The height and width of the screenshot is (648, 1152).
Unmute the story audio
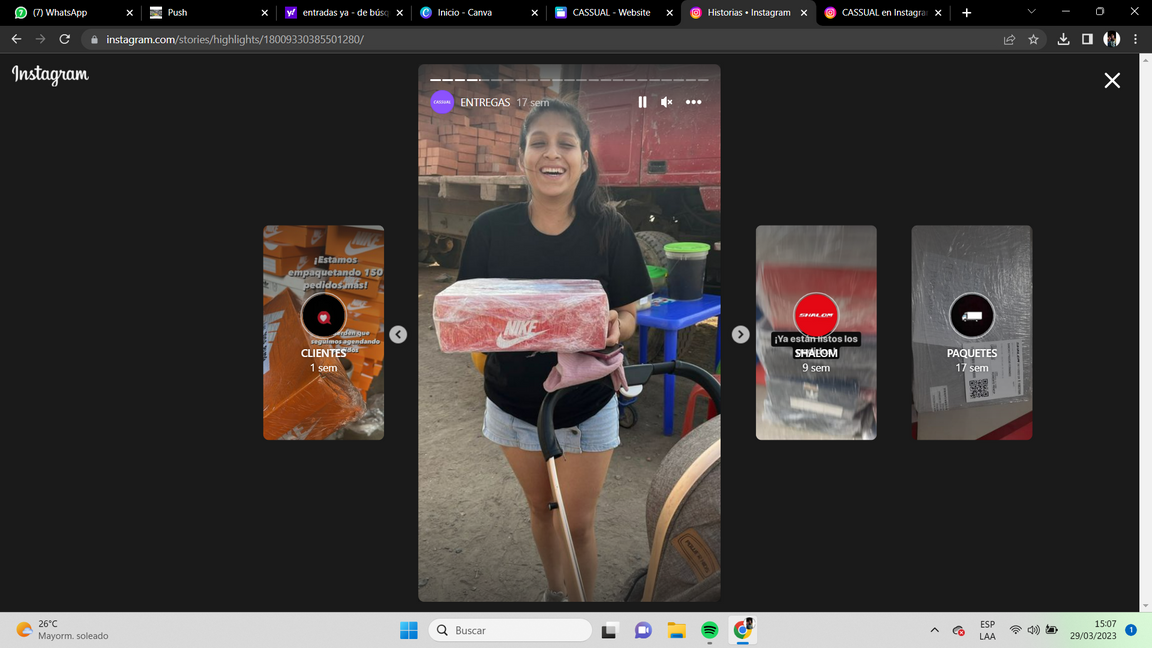coord(667,102)
